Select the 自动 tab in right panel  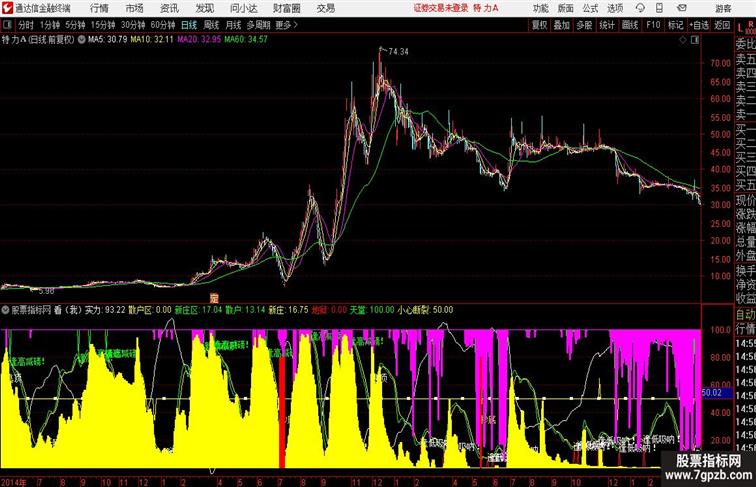(x=745, y=315)
